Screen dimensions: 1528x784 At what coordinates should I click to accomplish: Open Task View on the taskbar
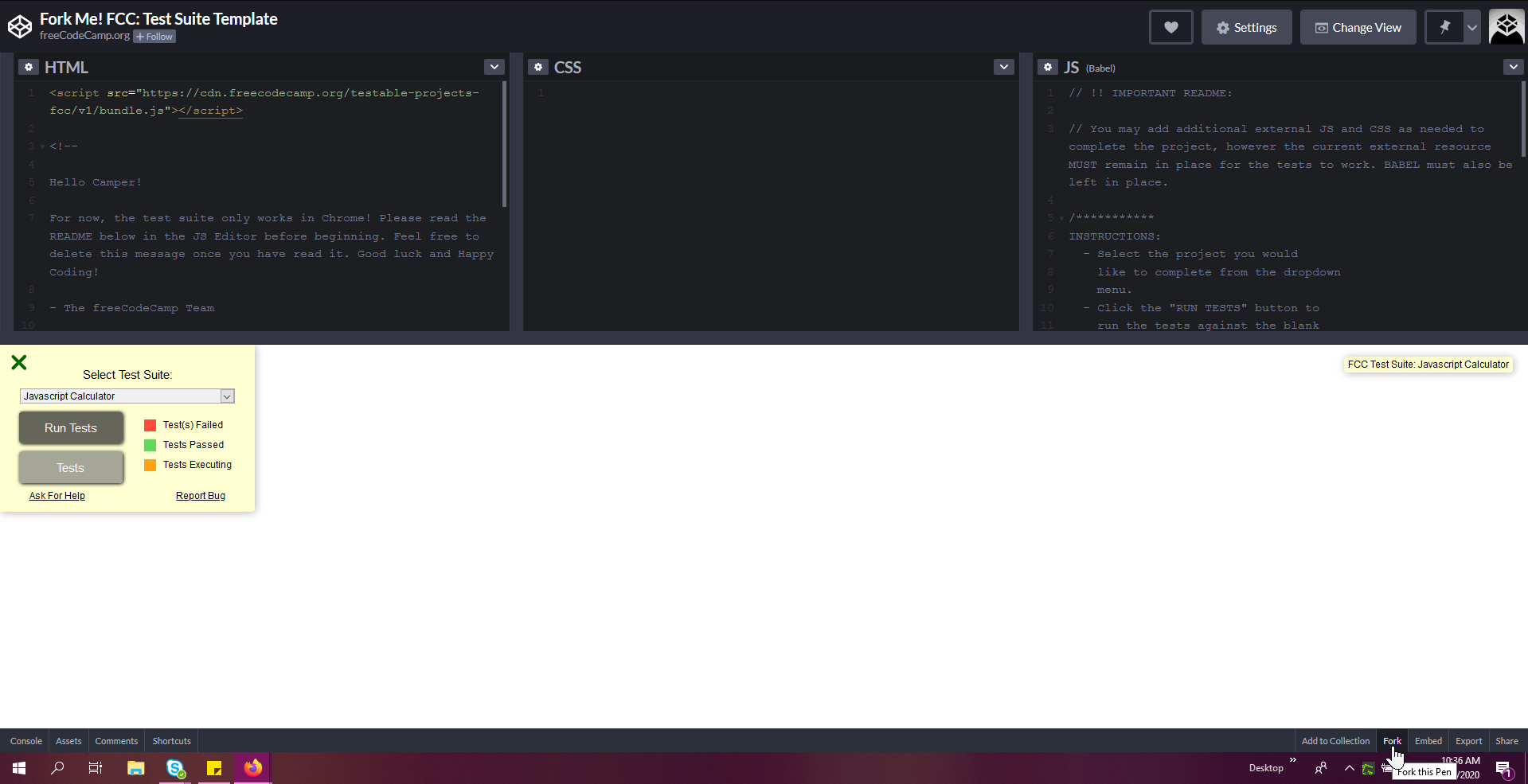tap(96, 768)
